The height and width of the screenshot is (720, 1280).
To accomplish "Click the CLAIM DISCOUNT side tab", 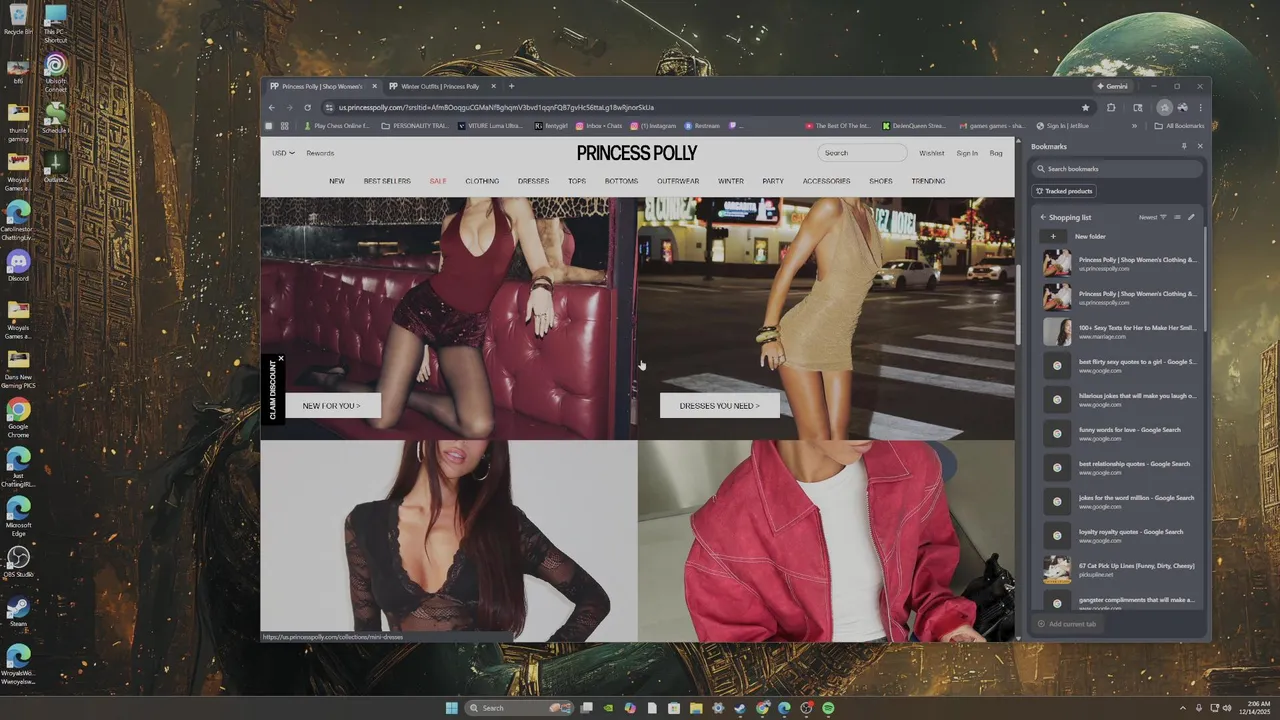I will click(272, 392).
